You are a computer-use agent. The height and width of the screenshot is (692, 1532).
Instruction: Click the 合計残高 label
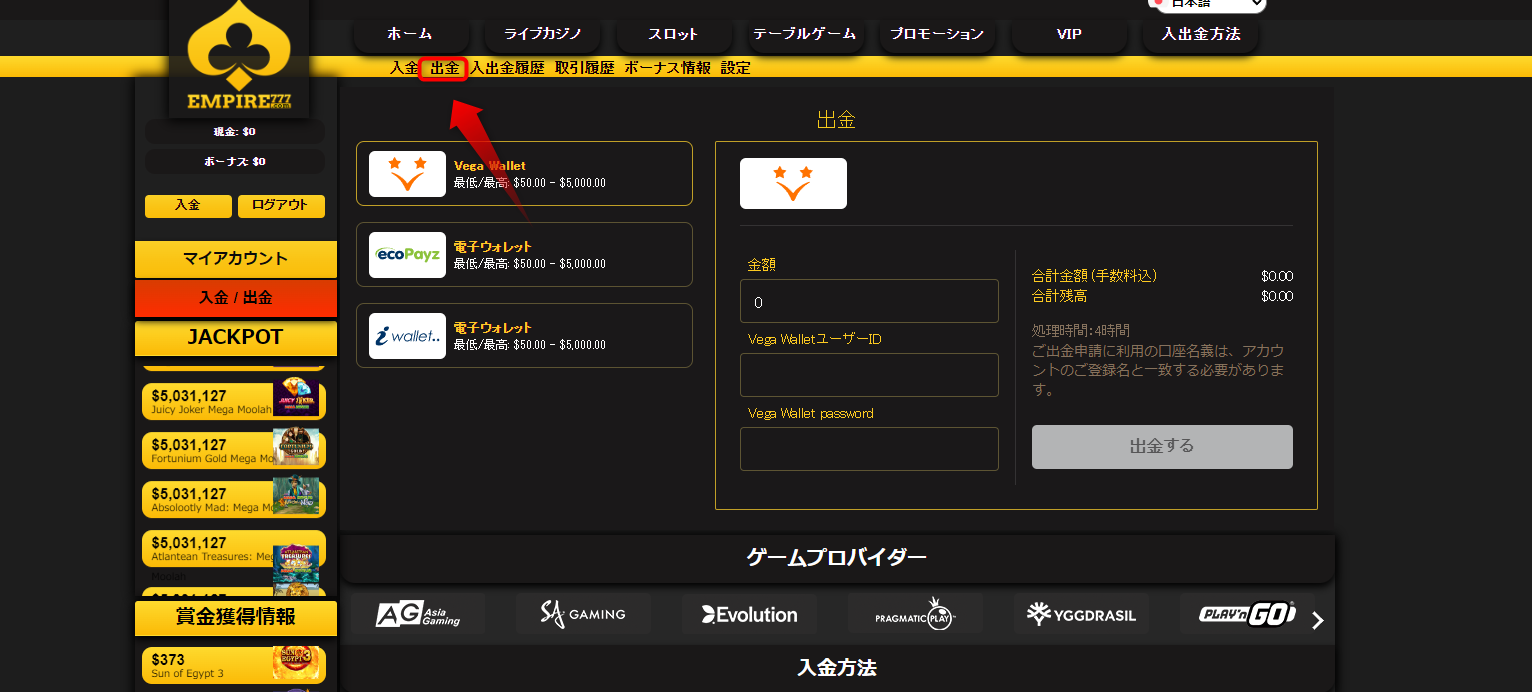point(1059,296)
